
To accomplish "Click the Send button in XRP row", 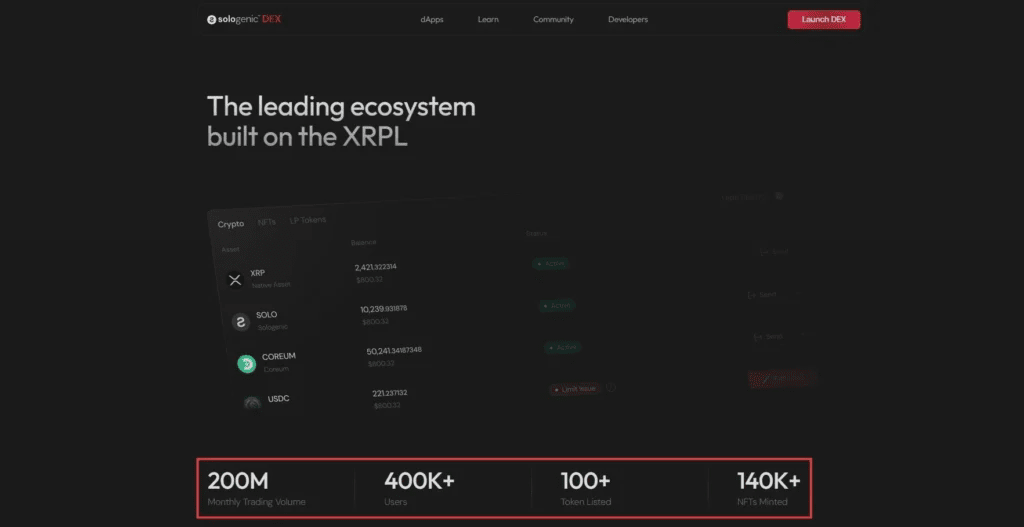I will point(775,252).
